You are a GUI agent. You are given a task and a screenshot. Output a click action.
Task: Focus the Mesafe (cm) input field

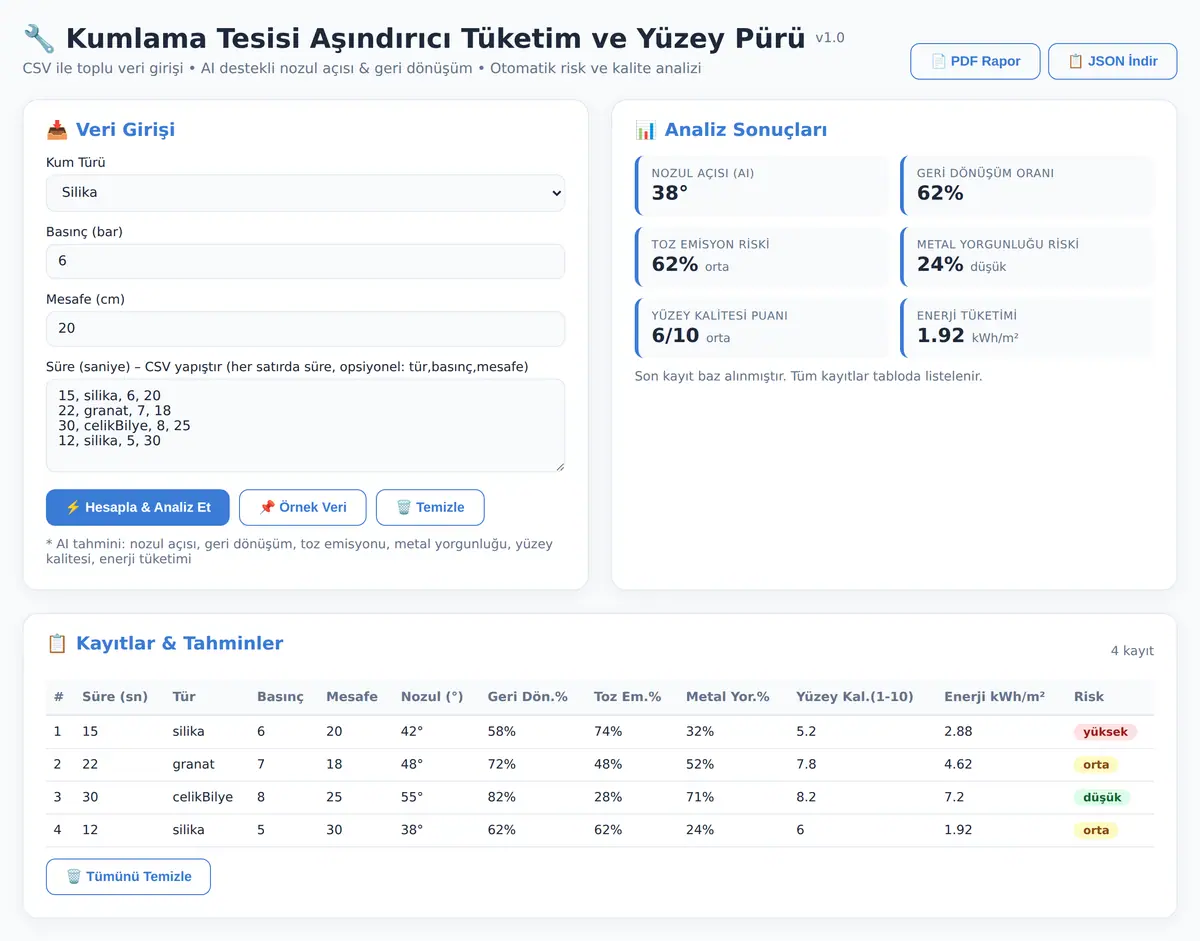305,329
